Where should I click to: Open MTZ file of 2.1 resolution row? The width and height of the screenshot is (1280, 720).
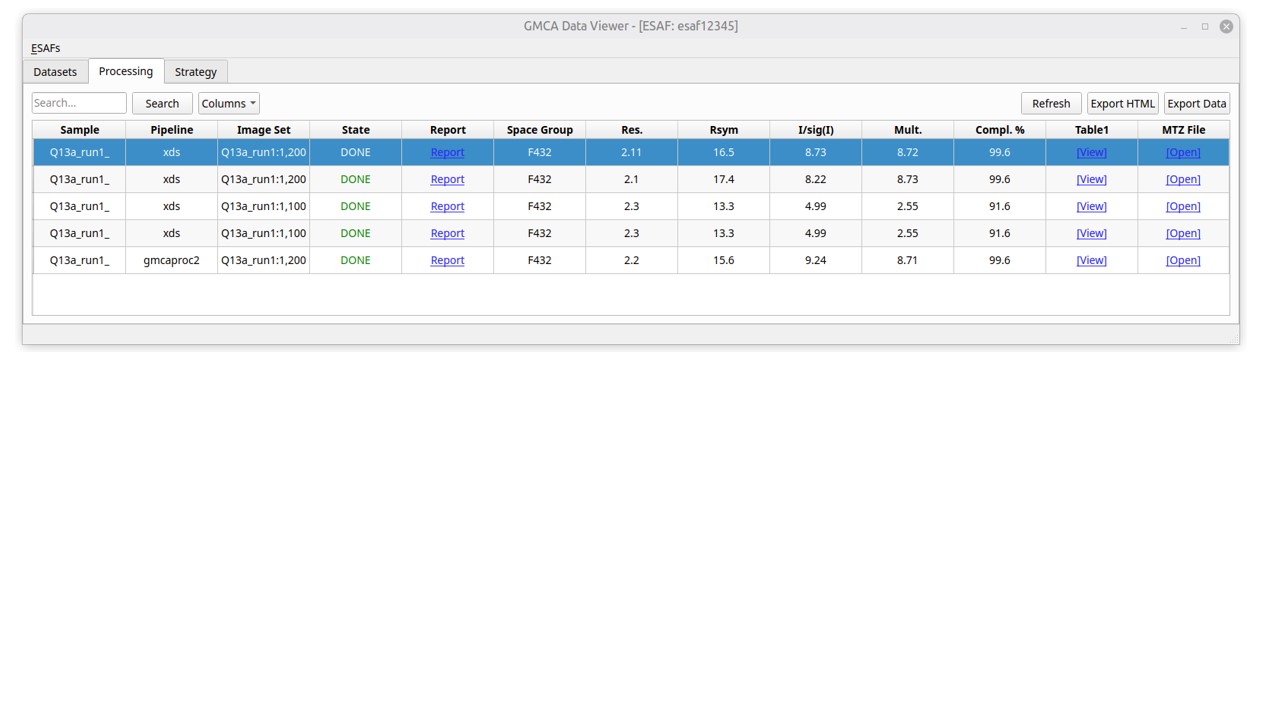[1183, 179]
